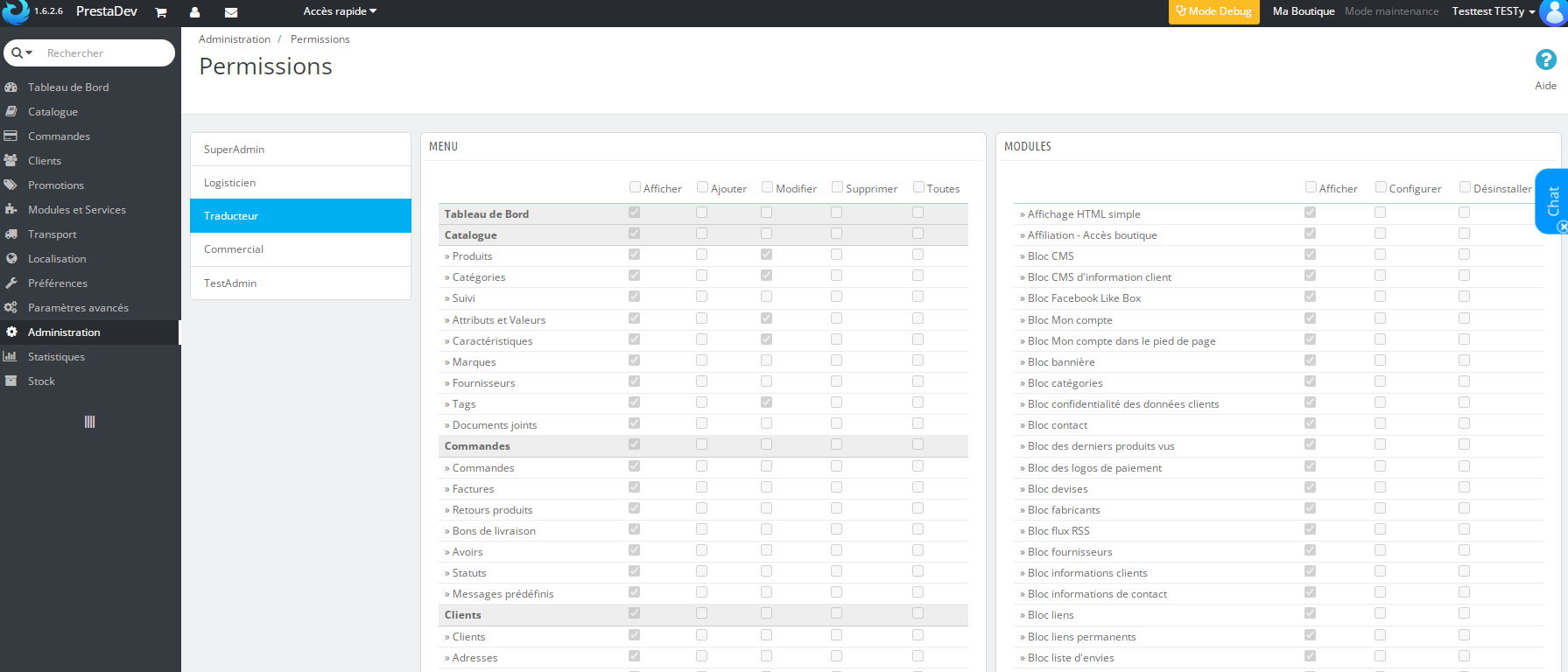The width and height of the screenshot is (1568, 672).
Task: Open the Ma Boutique shop link
Action: (1304, 11)
